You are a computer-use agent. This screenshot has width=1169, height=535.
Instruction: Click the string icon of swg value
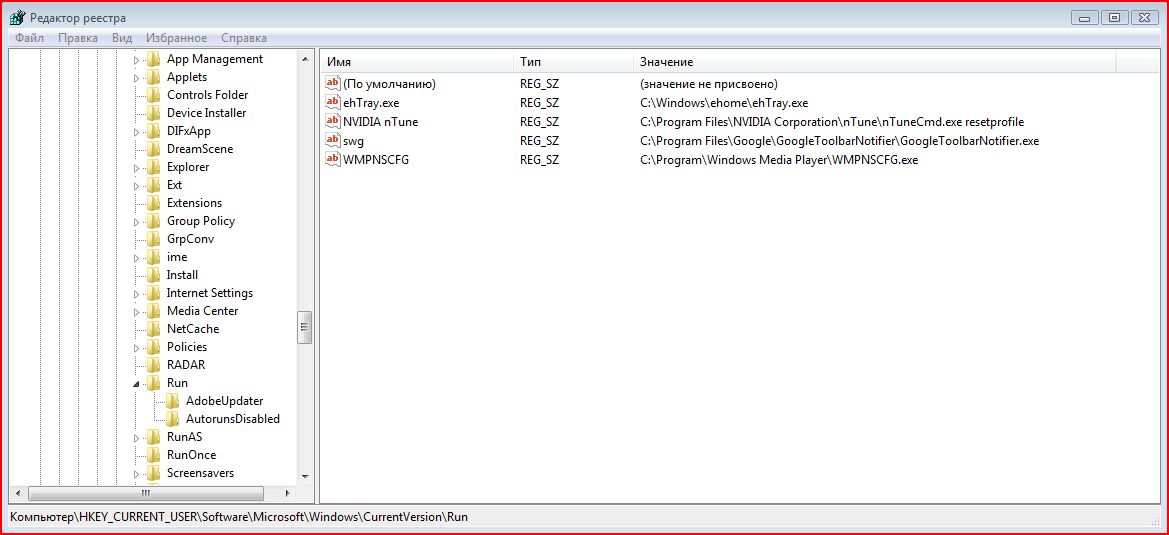pyautogui.click(x=333, y=140)
